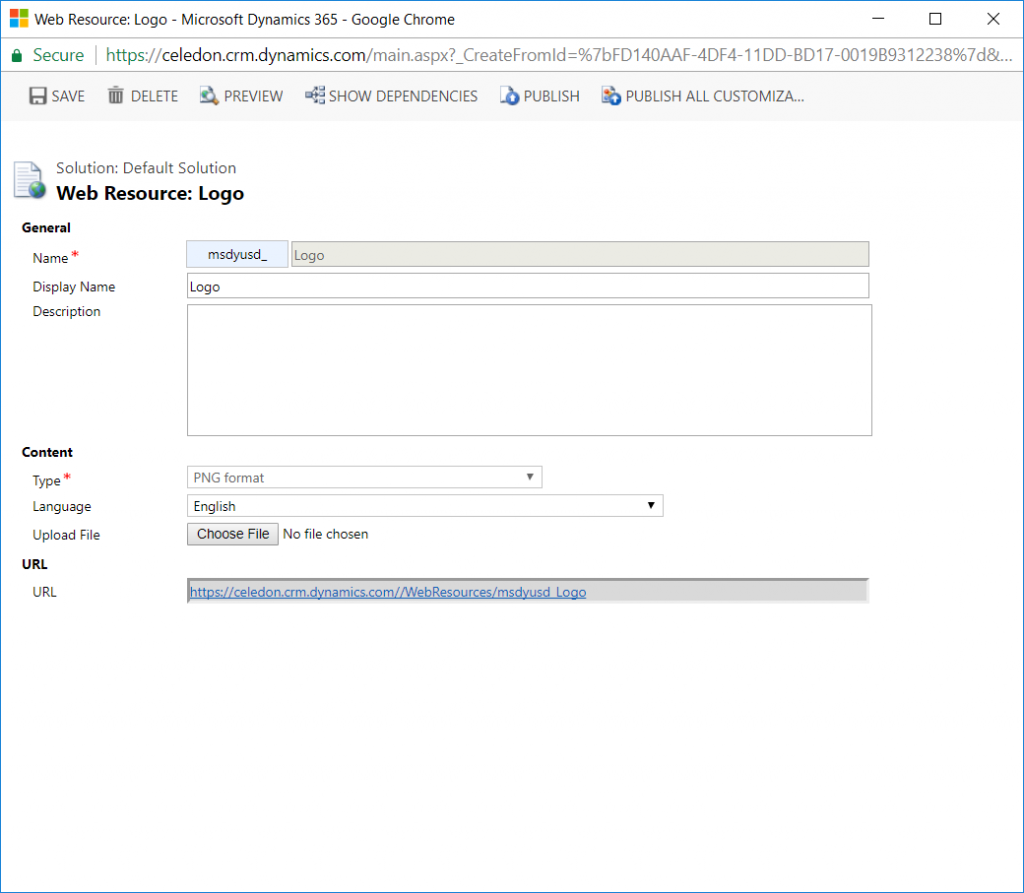
Task: Click the web resource document globe icon
Action: tap(29, 180)
